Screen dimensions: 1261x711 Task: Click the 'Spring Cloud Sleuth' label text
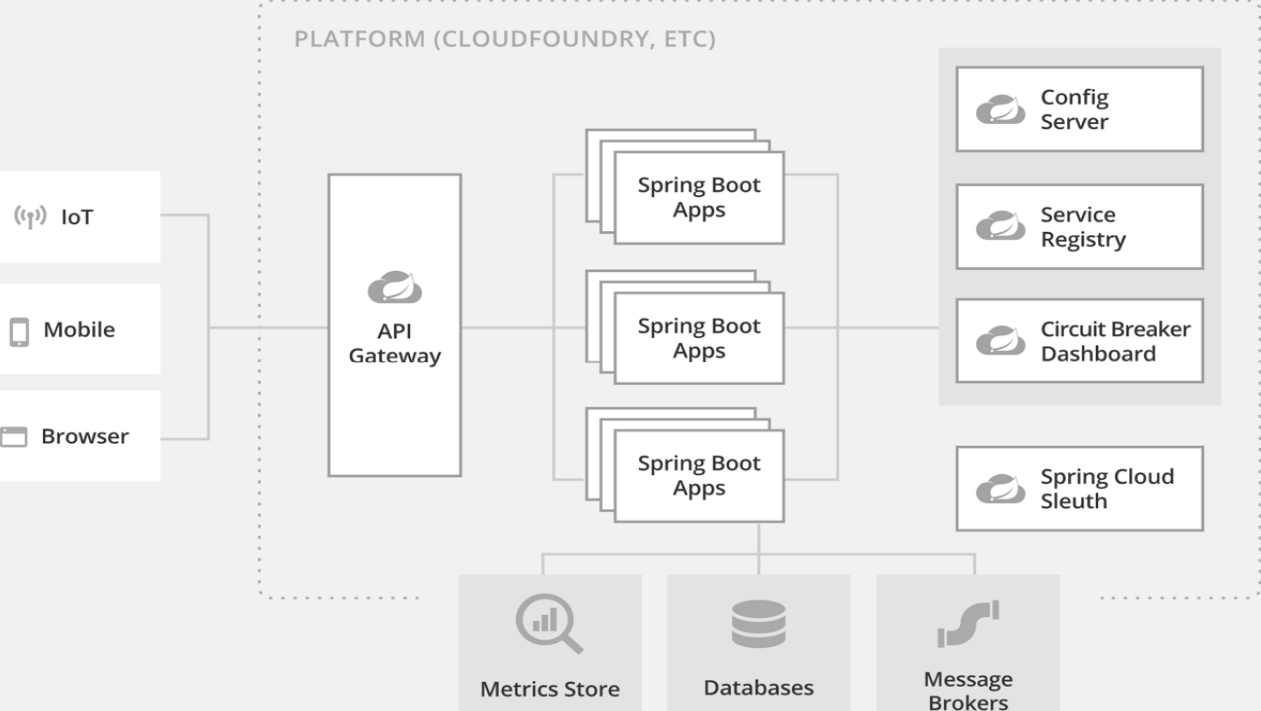[x=1107, y=489]
